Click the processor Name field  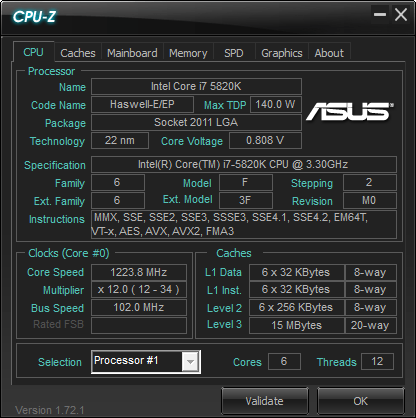coord(196,87)
